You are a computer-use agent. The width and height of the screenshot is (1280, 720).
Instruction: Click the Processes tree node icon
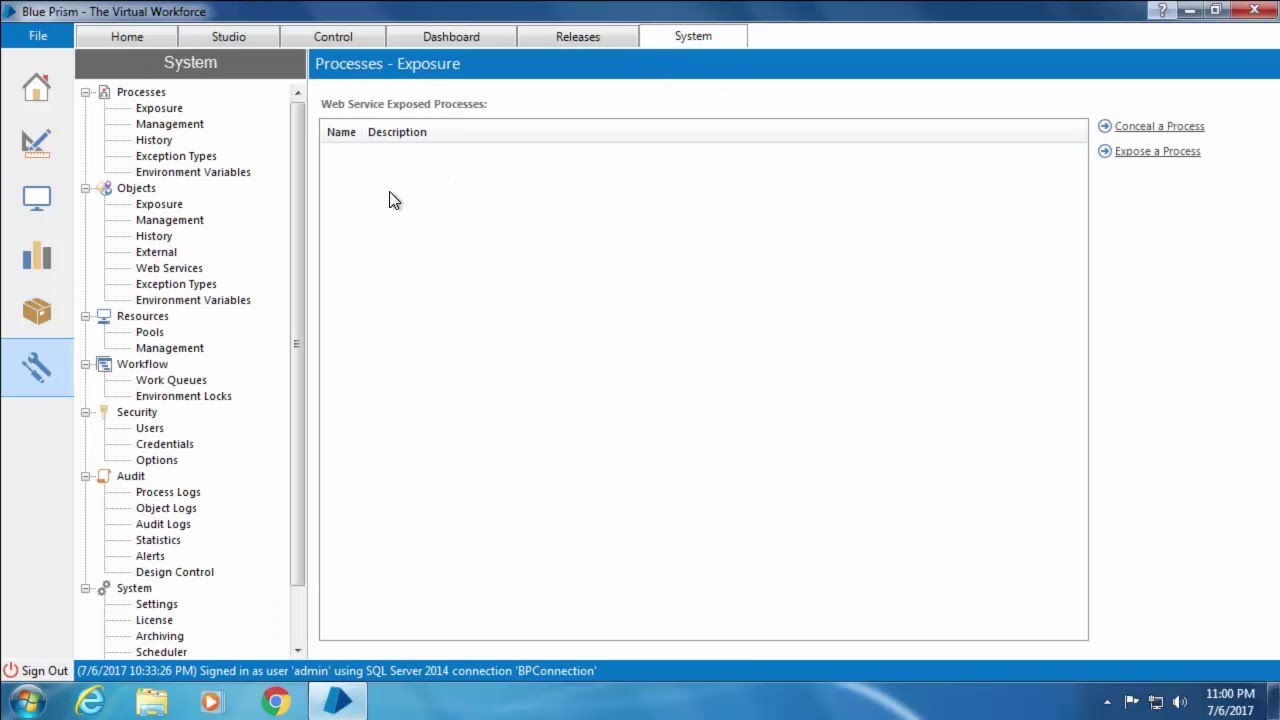tap(104, 92)
